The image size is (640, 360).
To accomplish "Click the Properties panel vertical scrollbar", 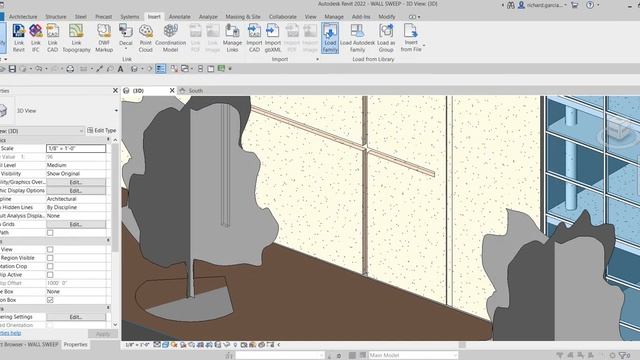I will (115, 198).
